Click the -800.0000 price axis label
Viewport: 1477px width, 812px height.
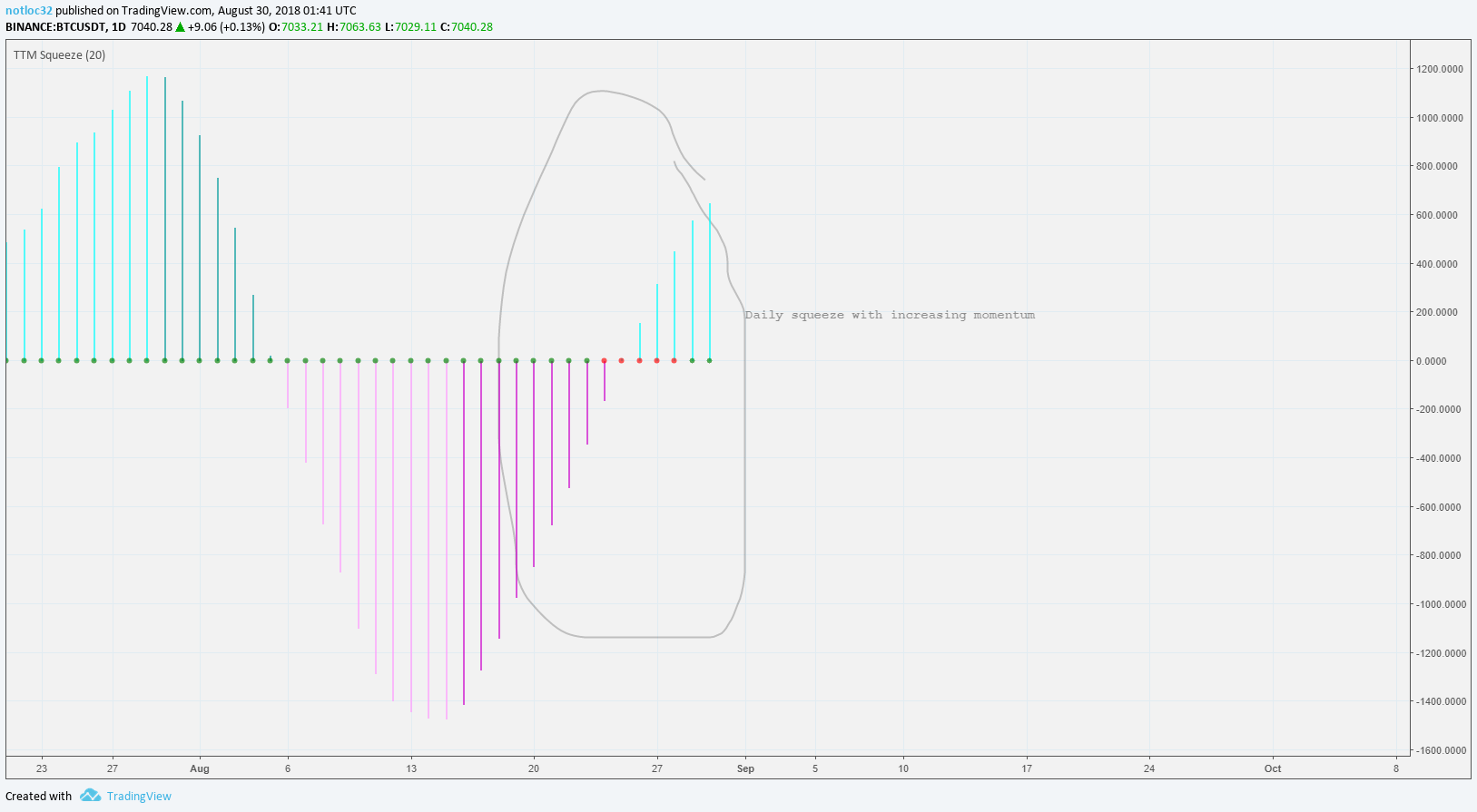tap(1439, 555)
